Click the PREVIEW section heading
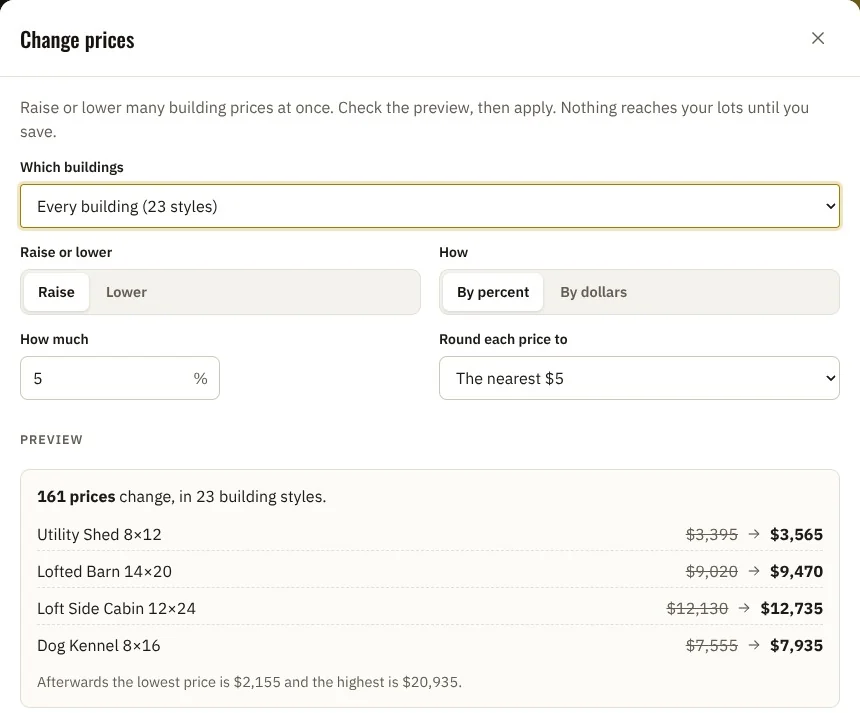Image resolution: width=860 pixels, height=713 pixels. point(52,440)
